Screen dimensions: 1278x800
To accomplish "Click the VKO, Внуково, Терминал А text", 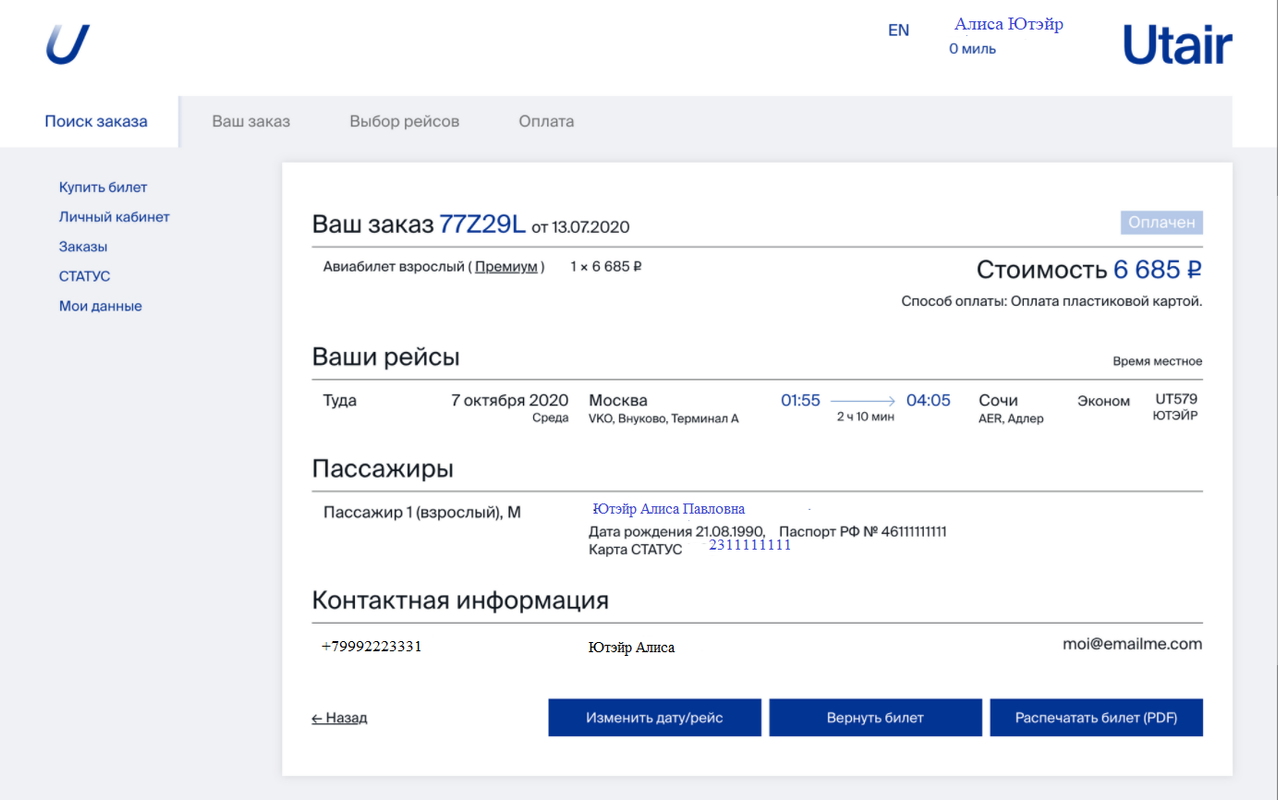I will (664, 419).
